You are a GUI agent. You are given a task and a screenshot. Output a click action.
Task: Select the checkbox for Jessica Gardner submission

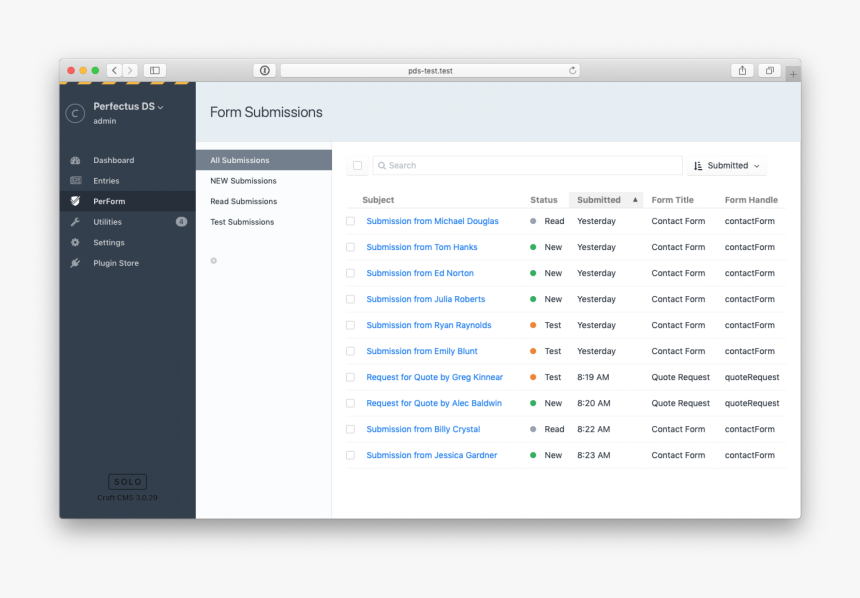coord(350,455)
